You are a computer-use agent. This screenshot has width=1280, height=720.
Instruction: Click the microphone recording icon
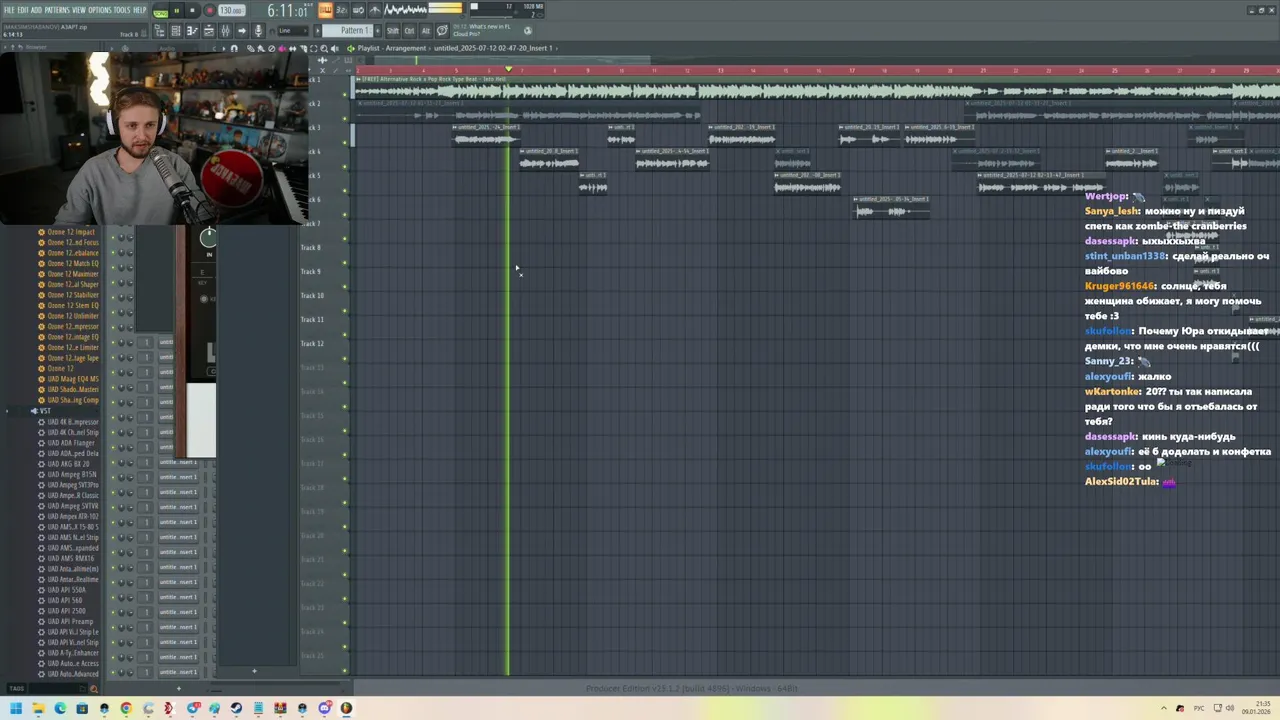(258, 31)
